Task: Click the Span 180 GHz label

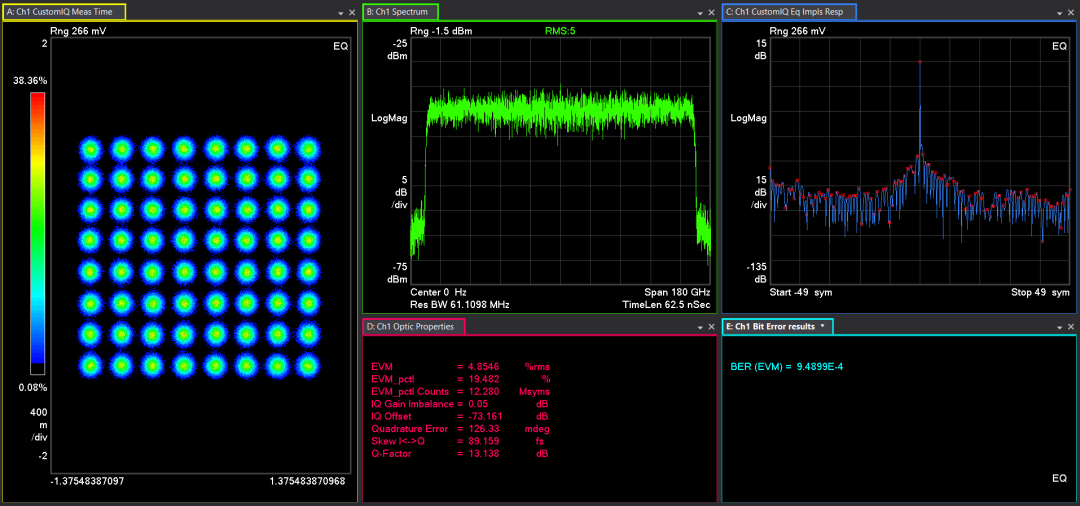Action: [x=678, y=292]
